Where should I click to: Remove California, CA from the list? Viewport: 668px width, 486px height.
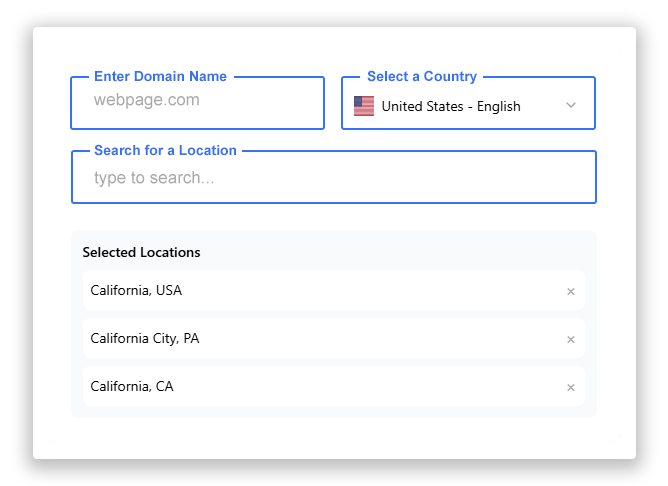[x=570, y=388]
